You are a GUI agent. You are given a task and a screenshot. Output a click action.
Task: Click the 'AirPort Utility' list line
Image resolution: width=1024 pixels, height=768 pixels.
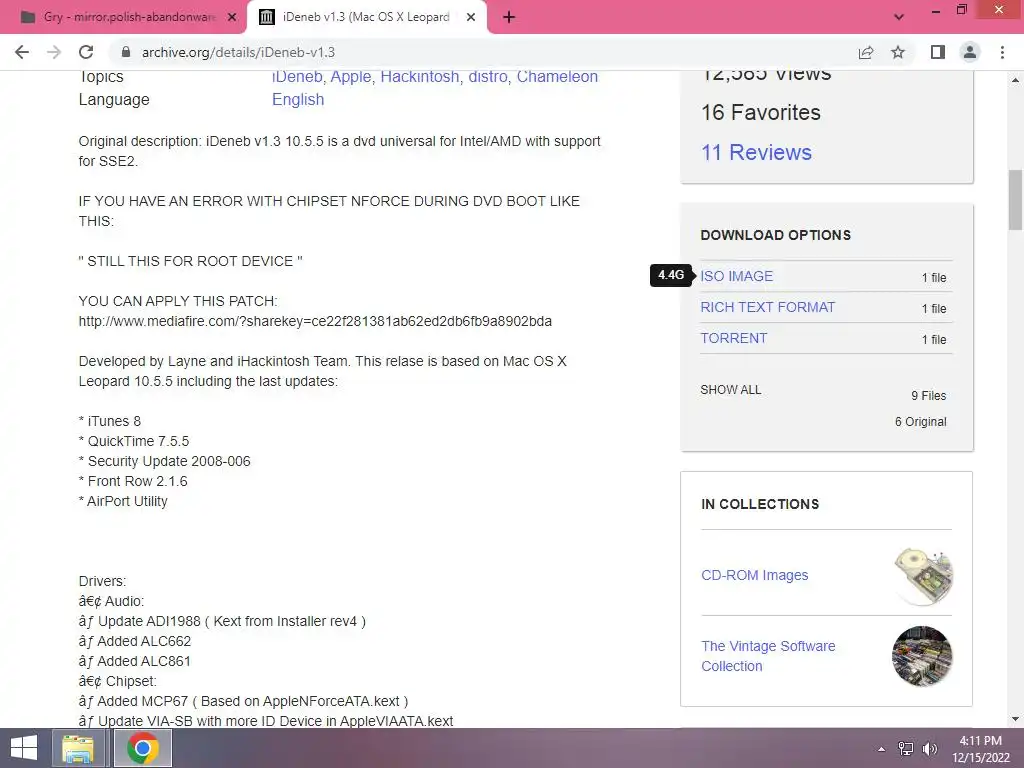(x=123, y=501)
